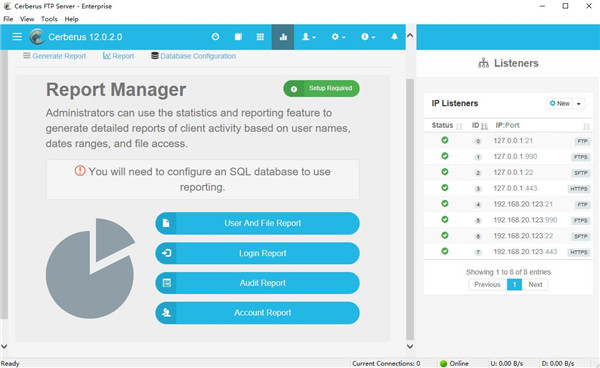Click the Account Report button

coord(257,313)
